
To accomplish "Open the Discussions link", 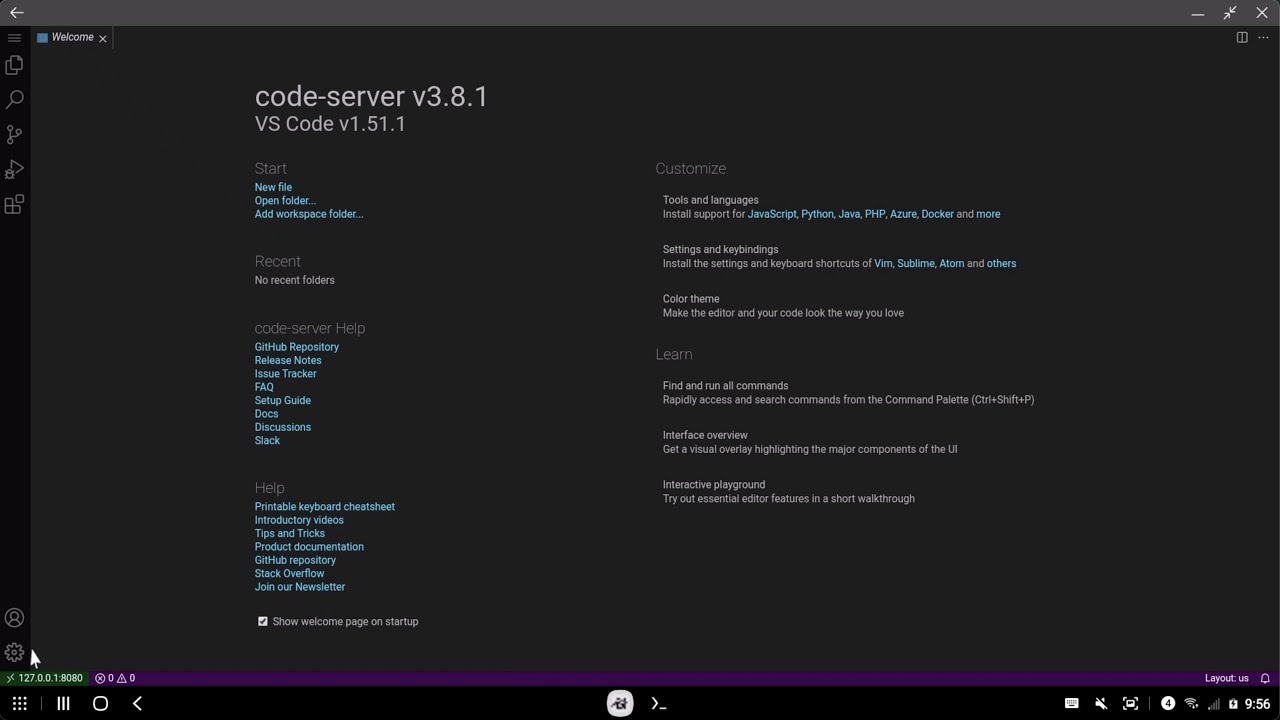I will click(x=283, y=427).
